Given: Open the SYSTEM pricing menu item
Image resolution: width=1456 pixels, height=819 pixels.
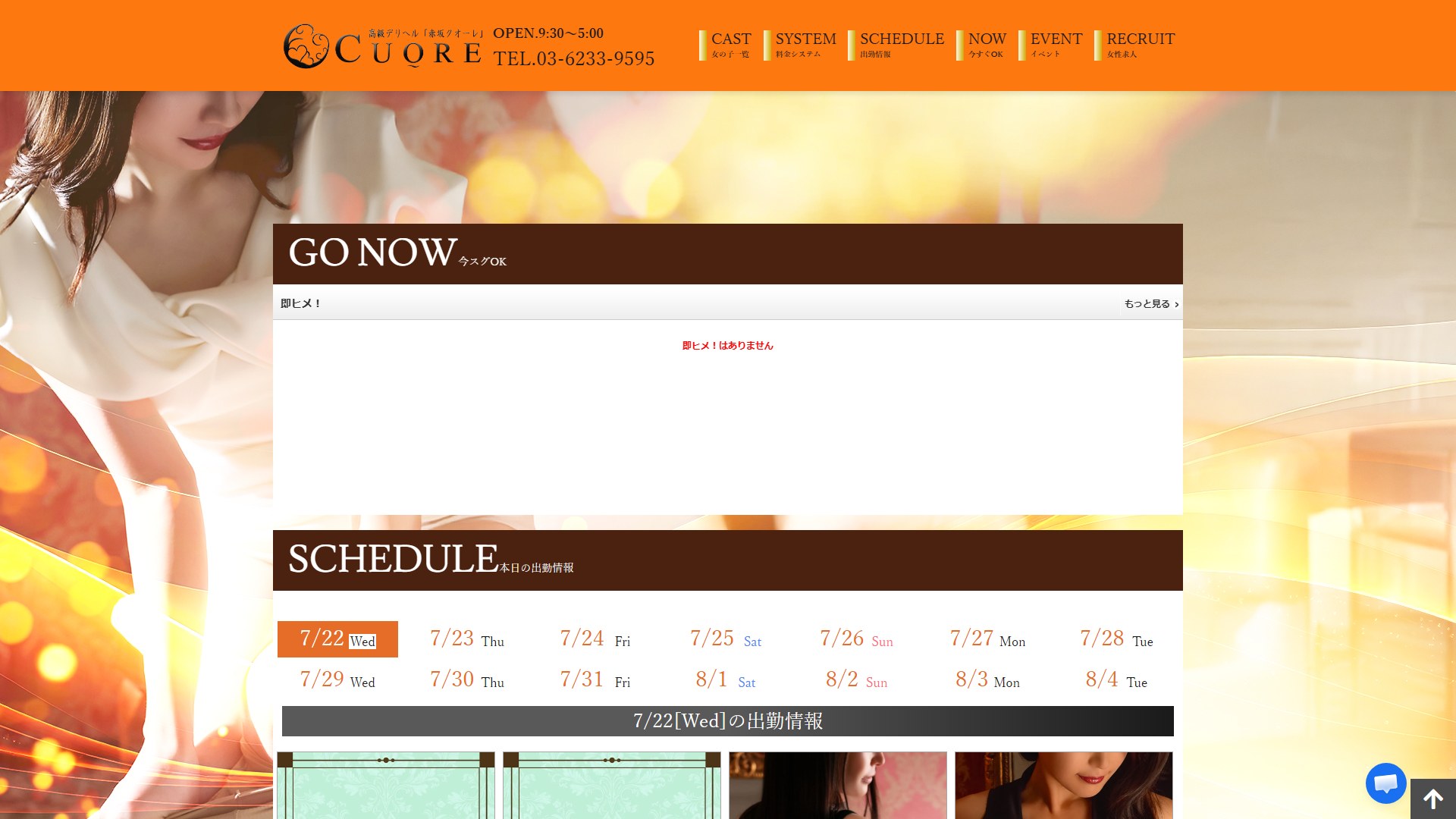Looking at the screenshot, I should 800,45.
